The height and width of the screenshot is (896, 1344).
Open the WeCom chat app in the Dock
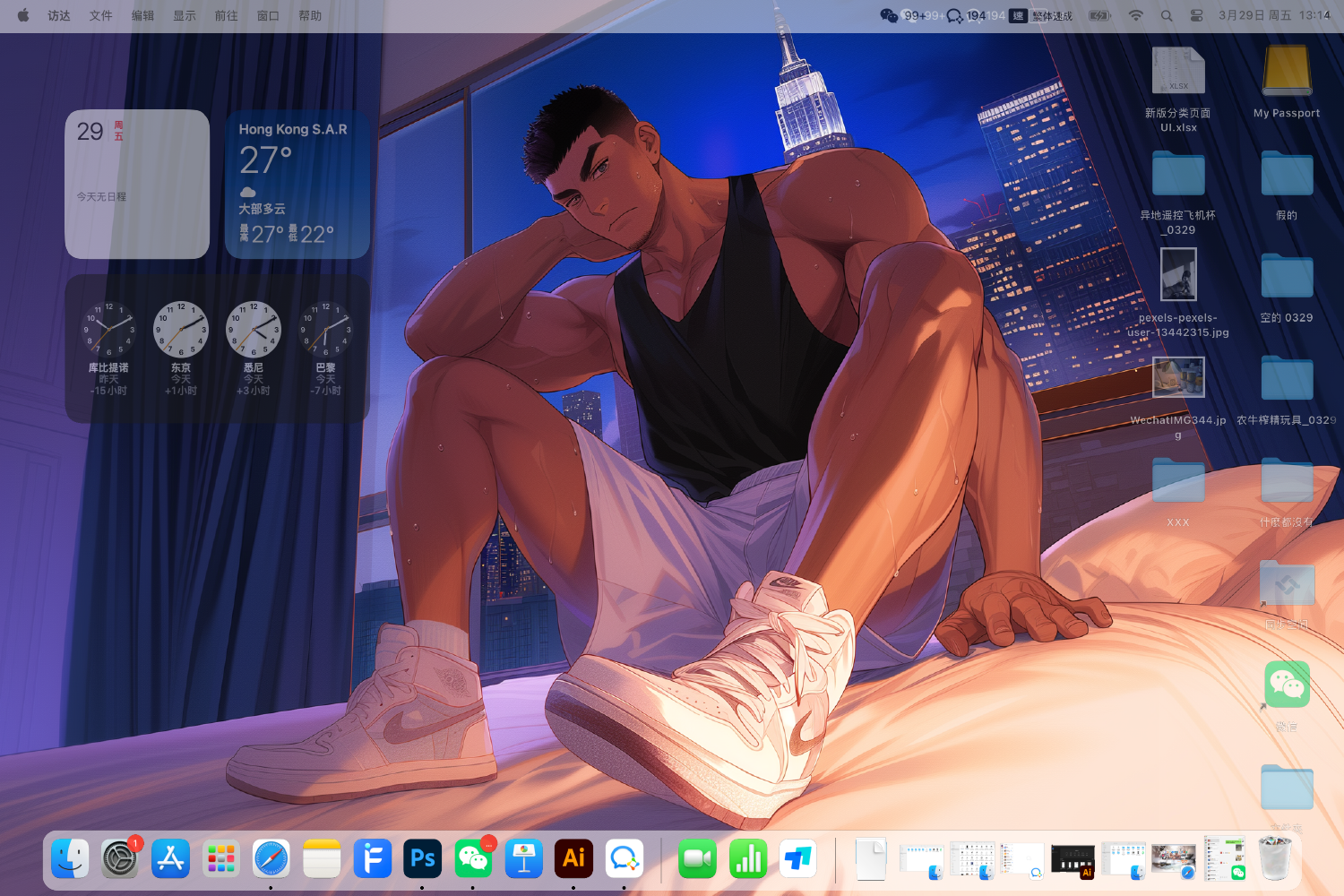tap(624, 858)
